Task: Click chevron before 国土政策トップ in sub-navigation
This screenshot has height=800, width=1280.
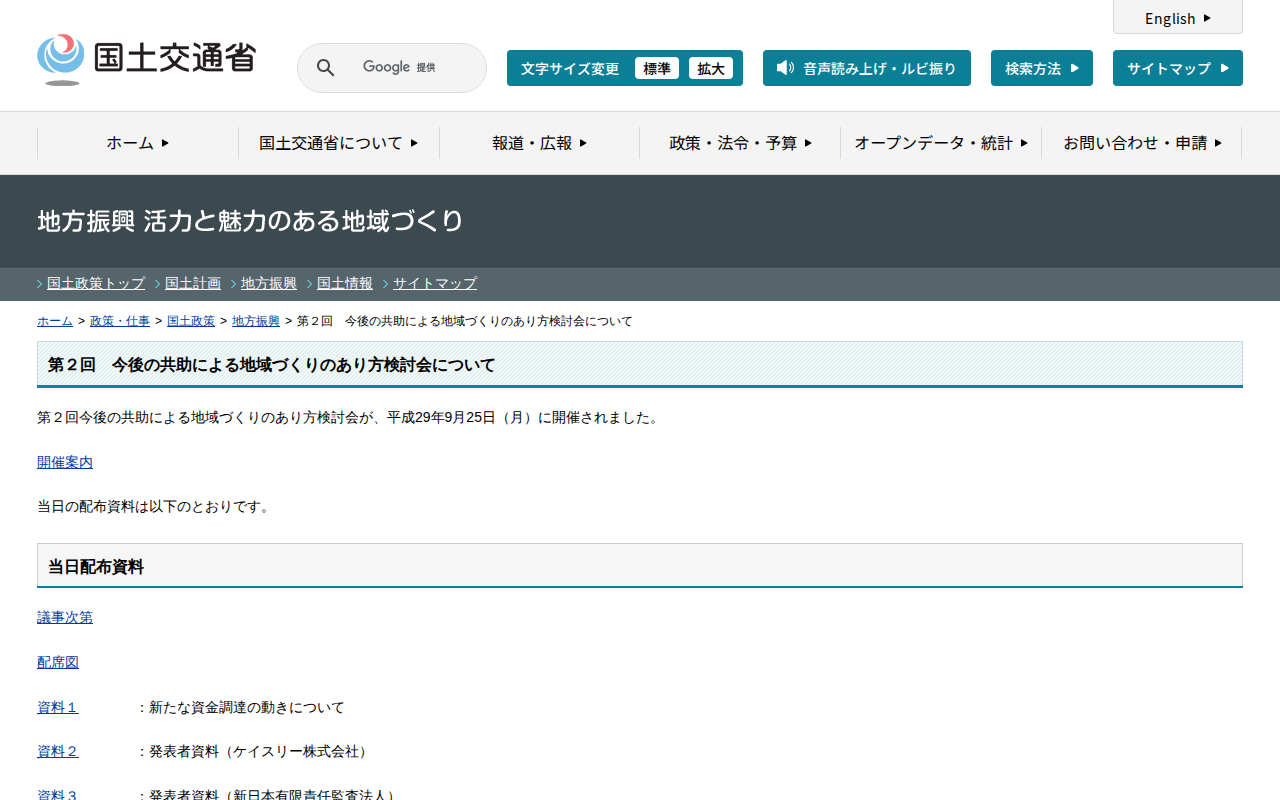Action: 40,284
